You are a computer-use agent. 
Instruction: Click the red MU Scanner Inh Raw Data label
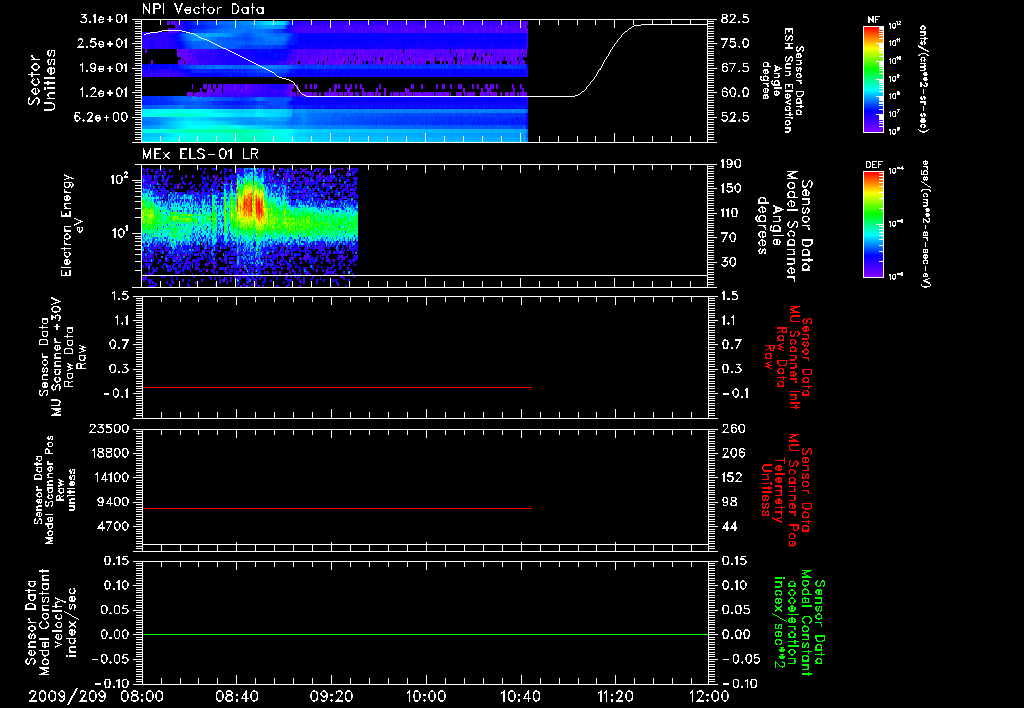tap(790, 357)
